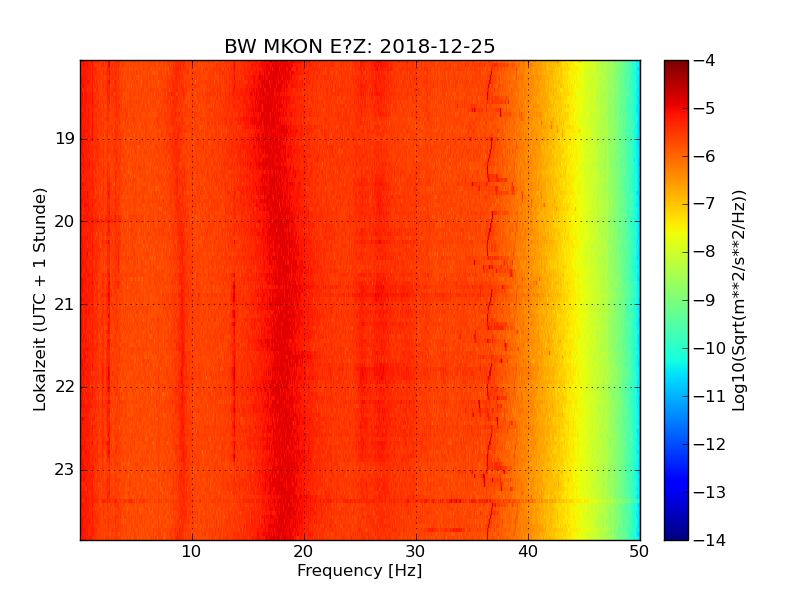Click the y-axis tick label '19'
The width and height of the screenshot is (800, 600).
coord(65,139)
